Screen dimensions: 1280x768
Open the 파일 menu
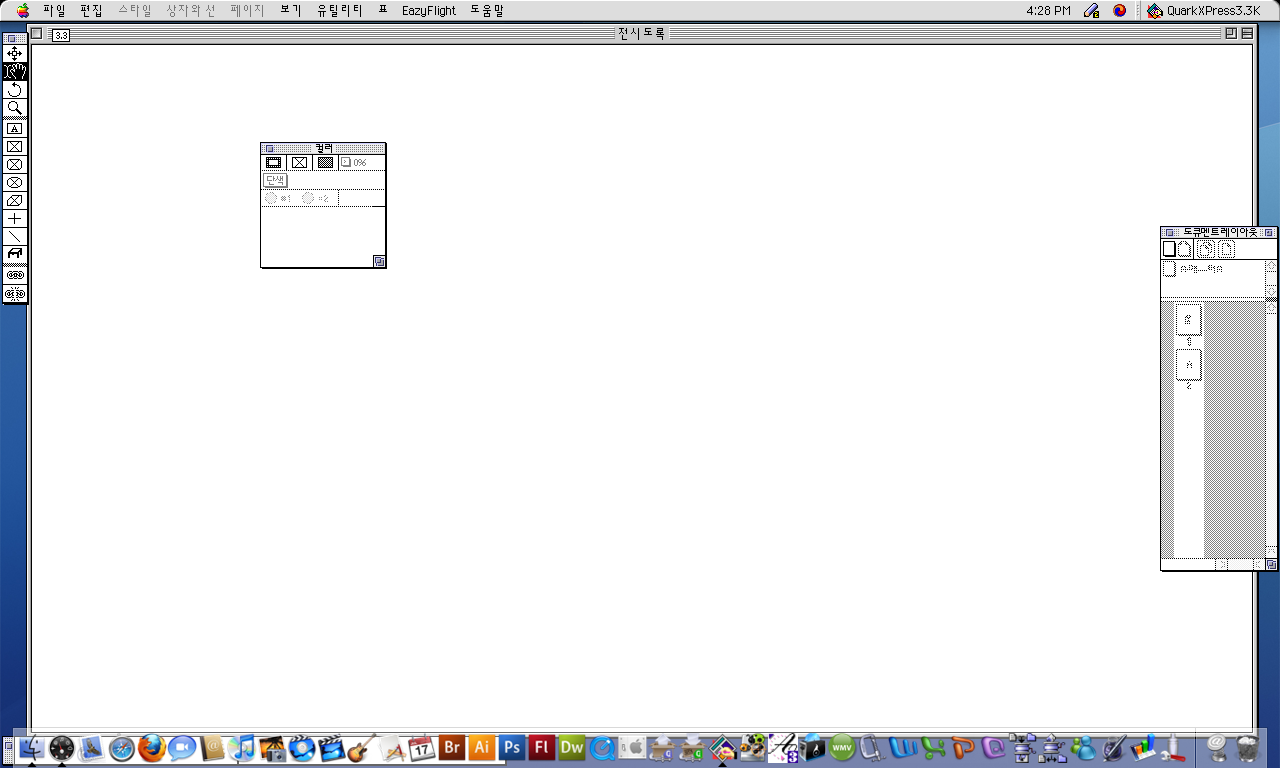(x=54, y=11)
